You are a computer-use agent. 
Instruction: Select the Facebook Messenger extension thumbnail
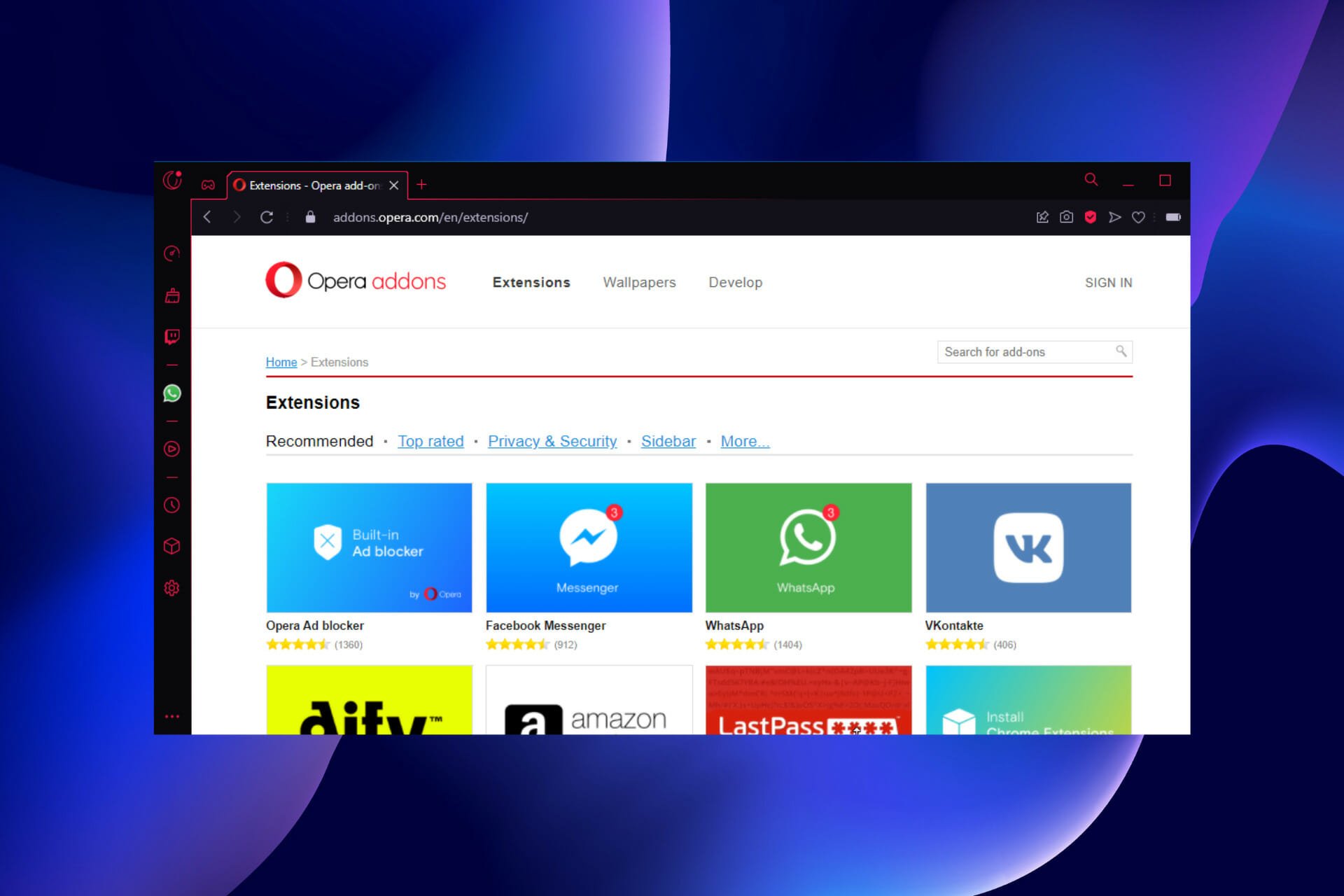click(x=589, y=547)
